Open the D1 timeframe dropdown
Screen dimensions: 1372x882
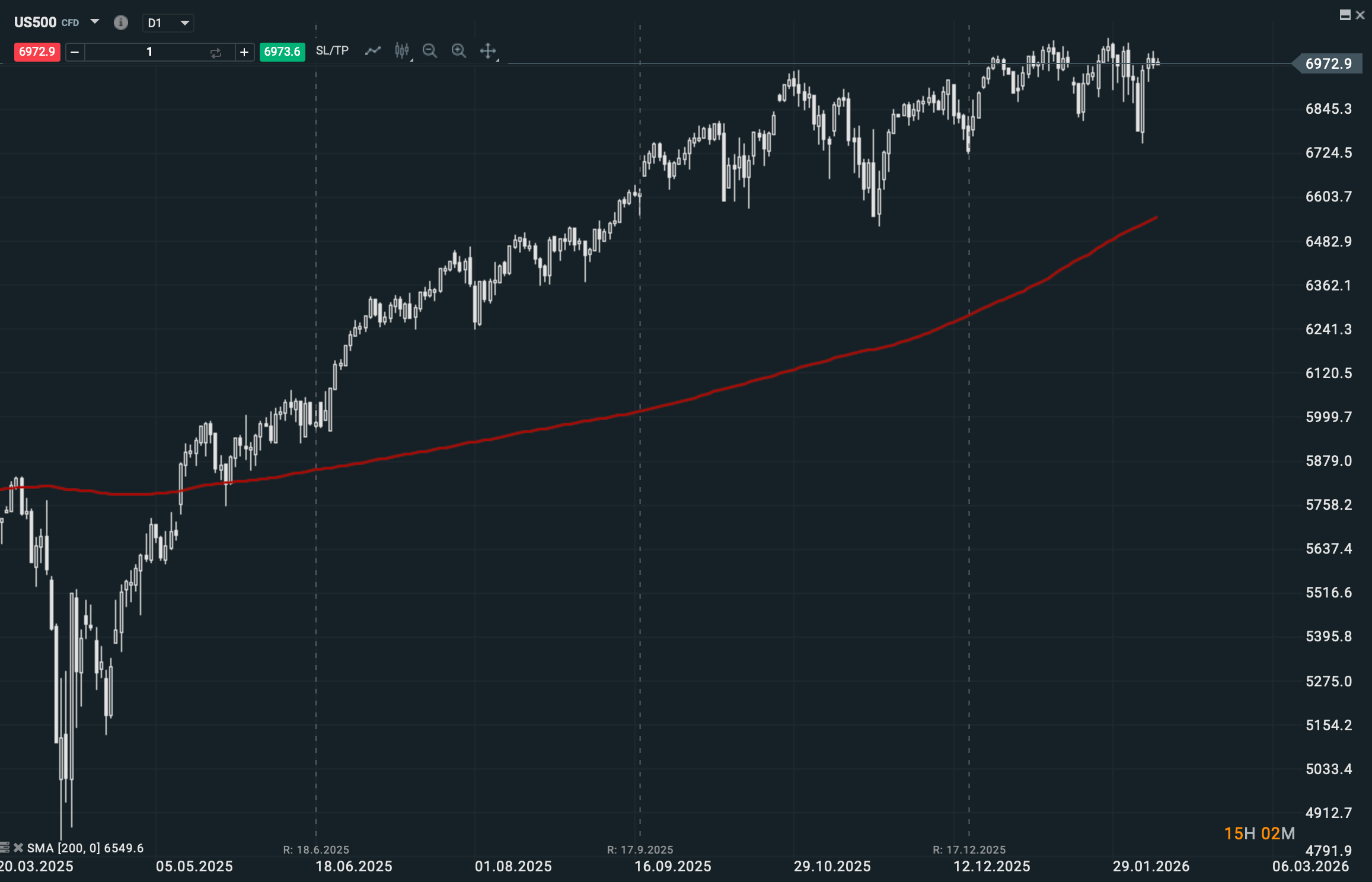(168, 23)
